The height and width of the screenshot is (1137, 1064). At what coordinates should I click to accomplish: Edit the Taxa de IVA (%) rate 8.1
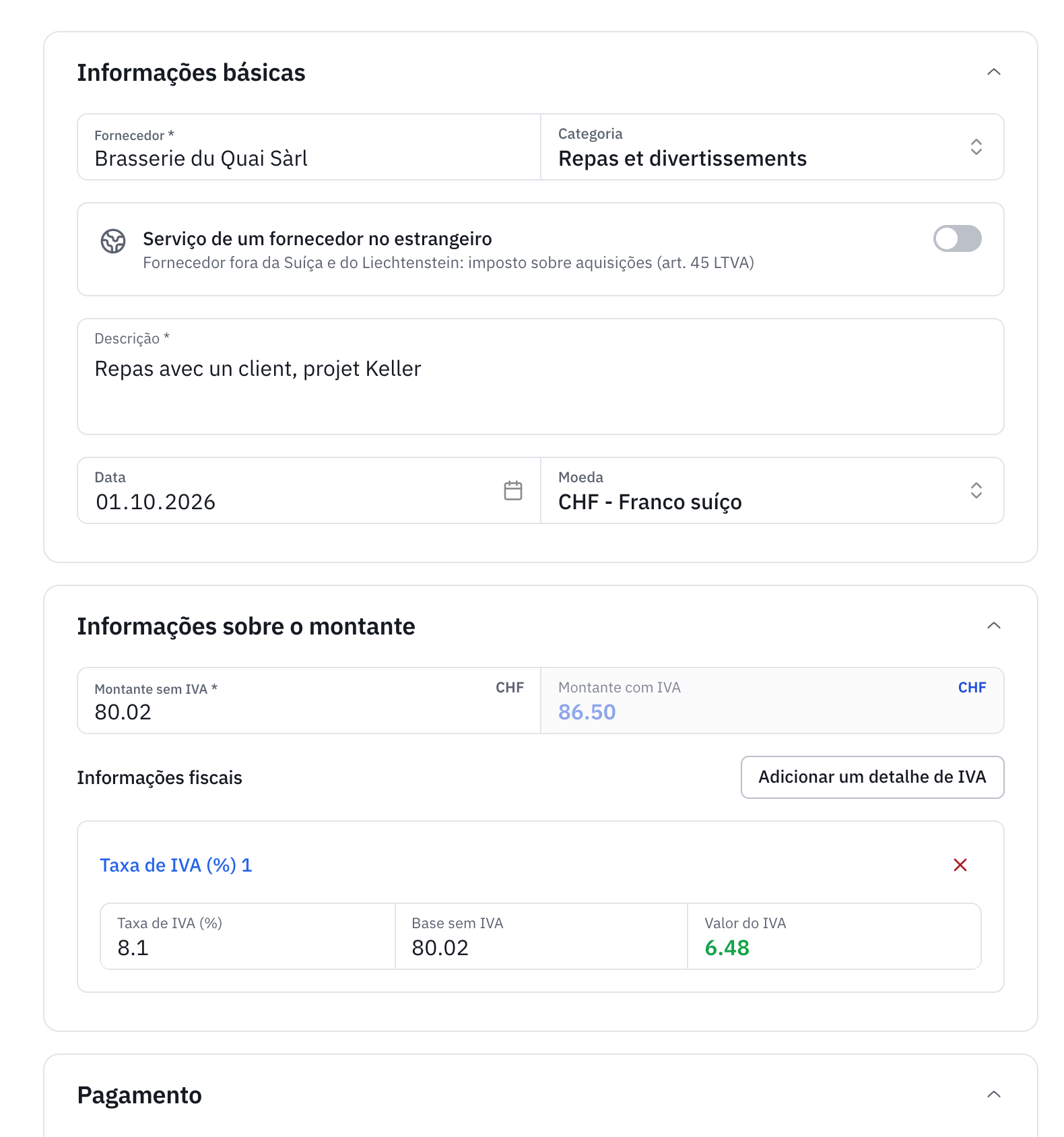point(248,936)
